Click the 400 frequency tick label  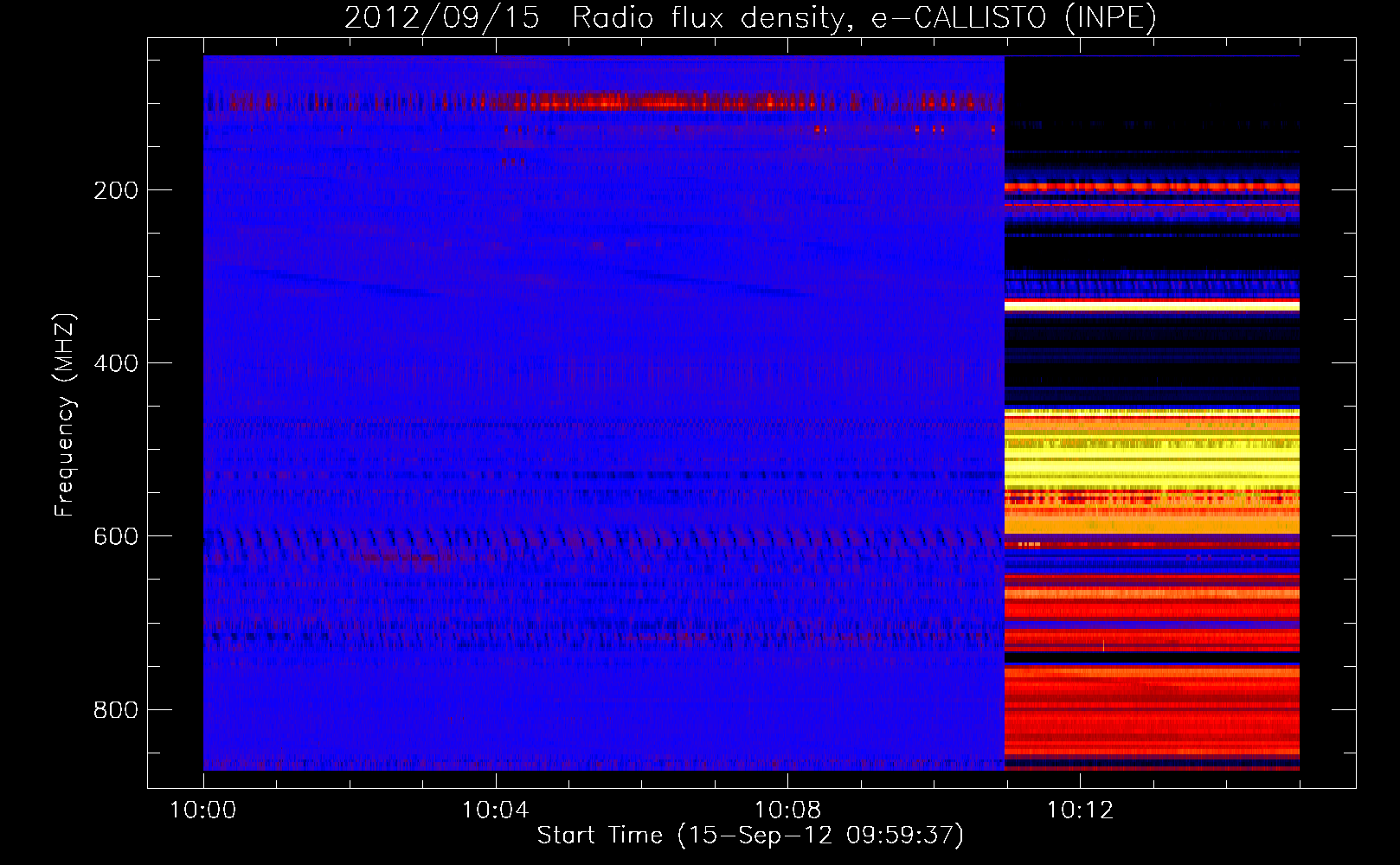pos(116,363)
